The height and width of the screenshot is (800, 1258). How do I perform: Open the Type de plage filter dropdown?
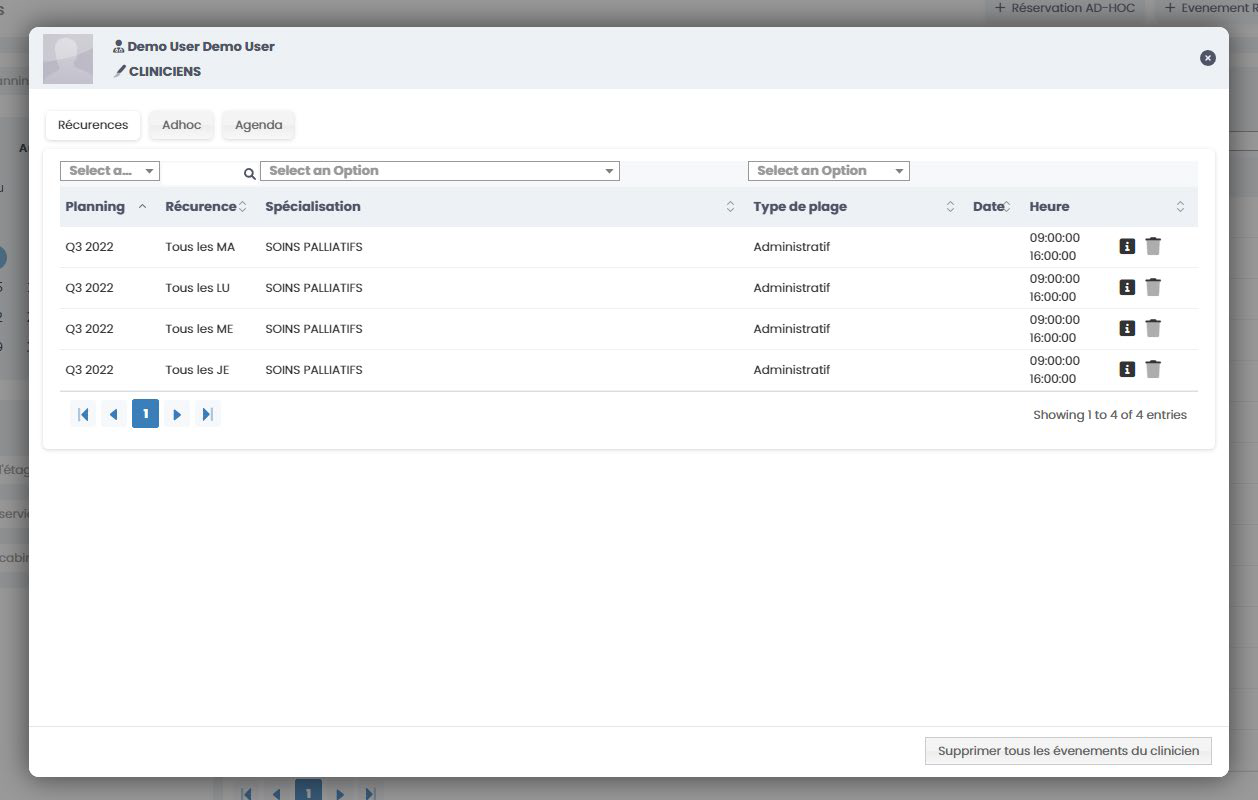[x=828, y=171]
